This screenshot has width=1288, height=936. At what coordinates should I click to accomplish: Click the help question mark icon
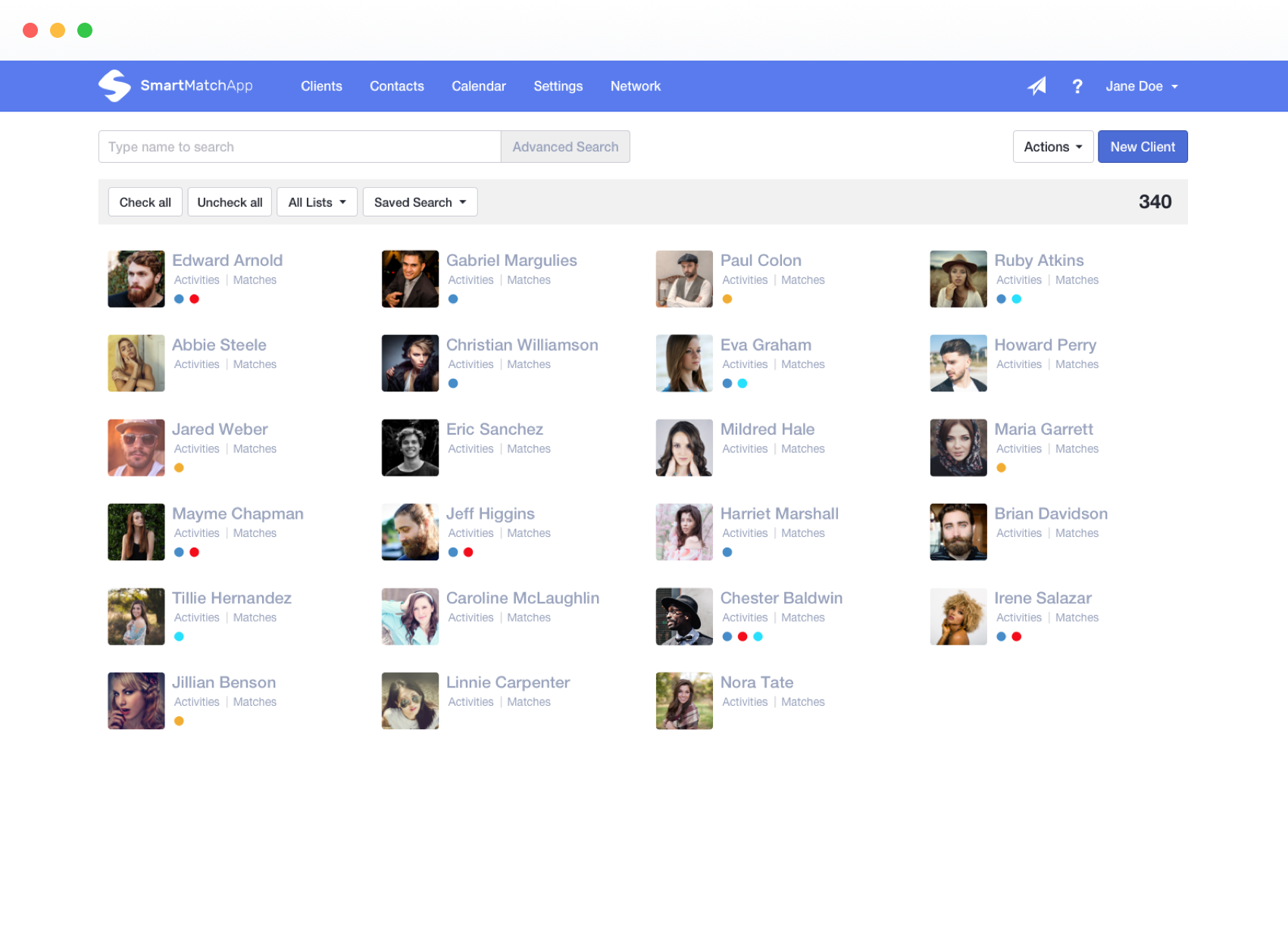[x=1077, y=86]
